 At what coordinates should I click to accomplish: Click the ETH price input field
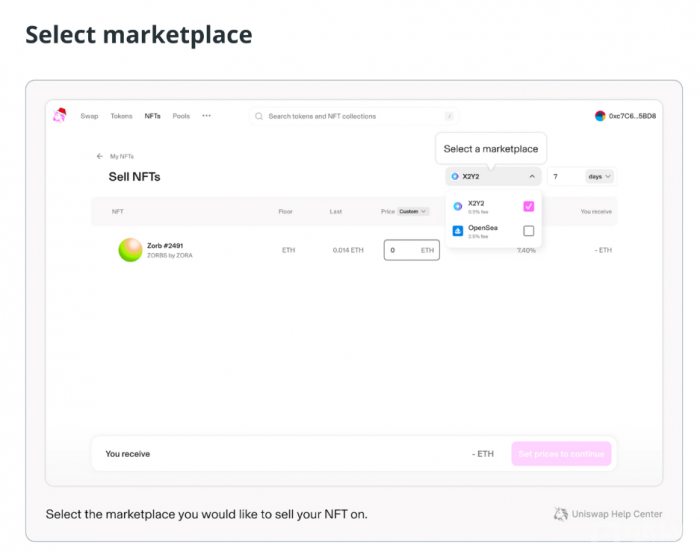412,250
